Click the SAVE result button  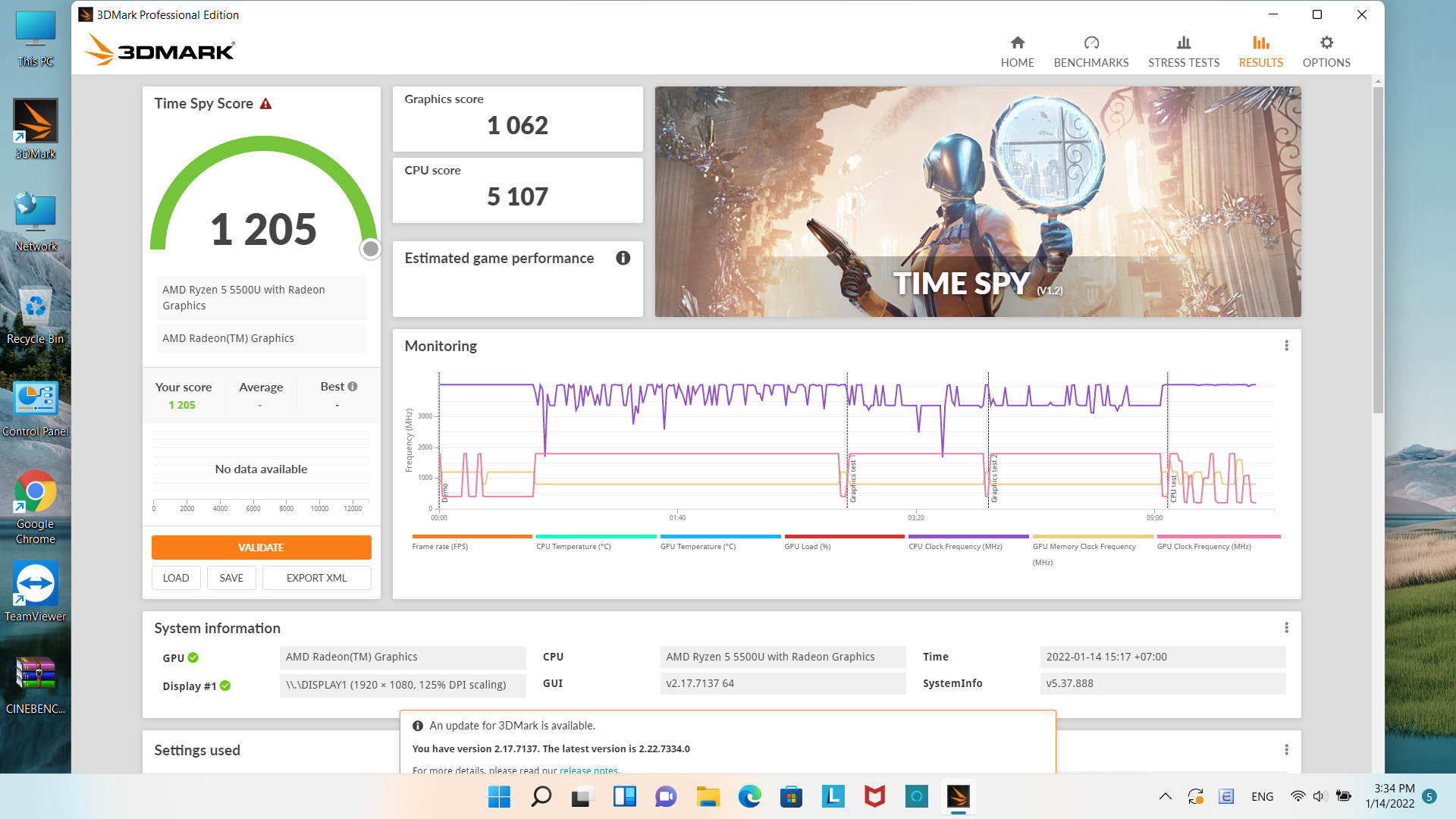(231, 578)
